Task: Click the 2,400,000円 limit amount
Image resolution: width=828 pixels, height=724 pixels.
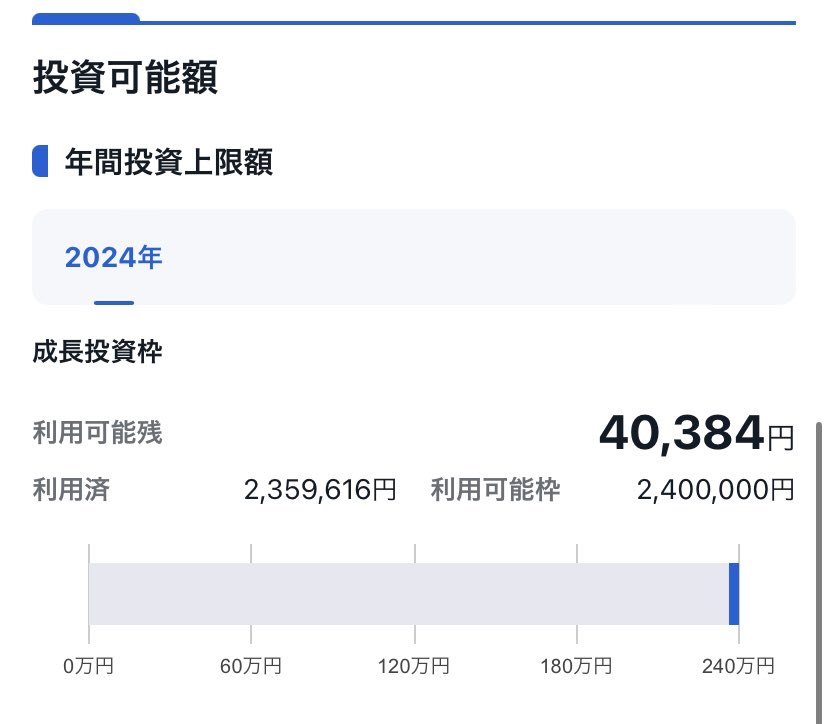Action: [x=716, y=490]
